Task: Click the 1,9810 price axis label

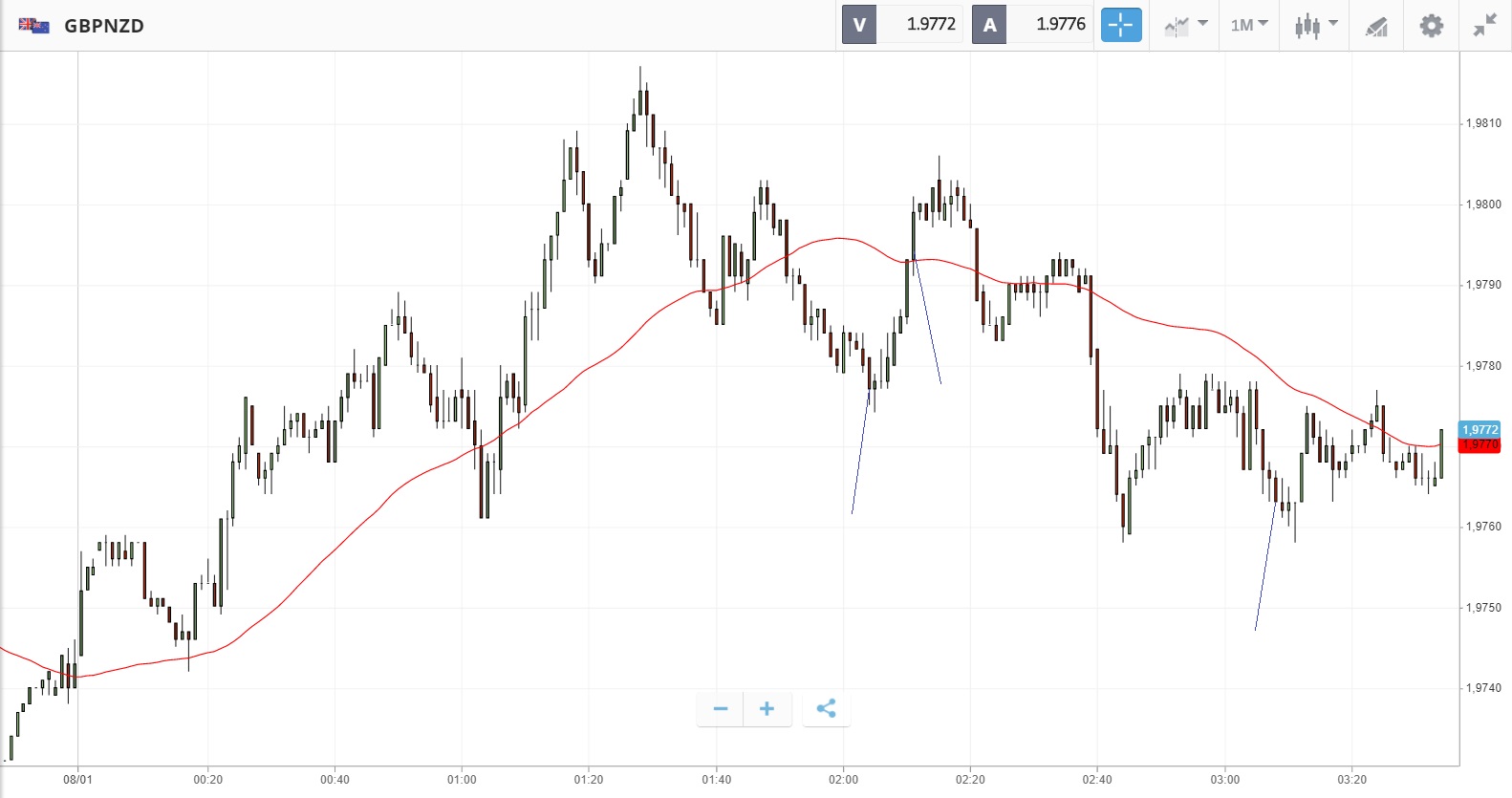Action: pyautogui.click(x=1483, y=123)
